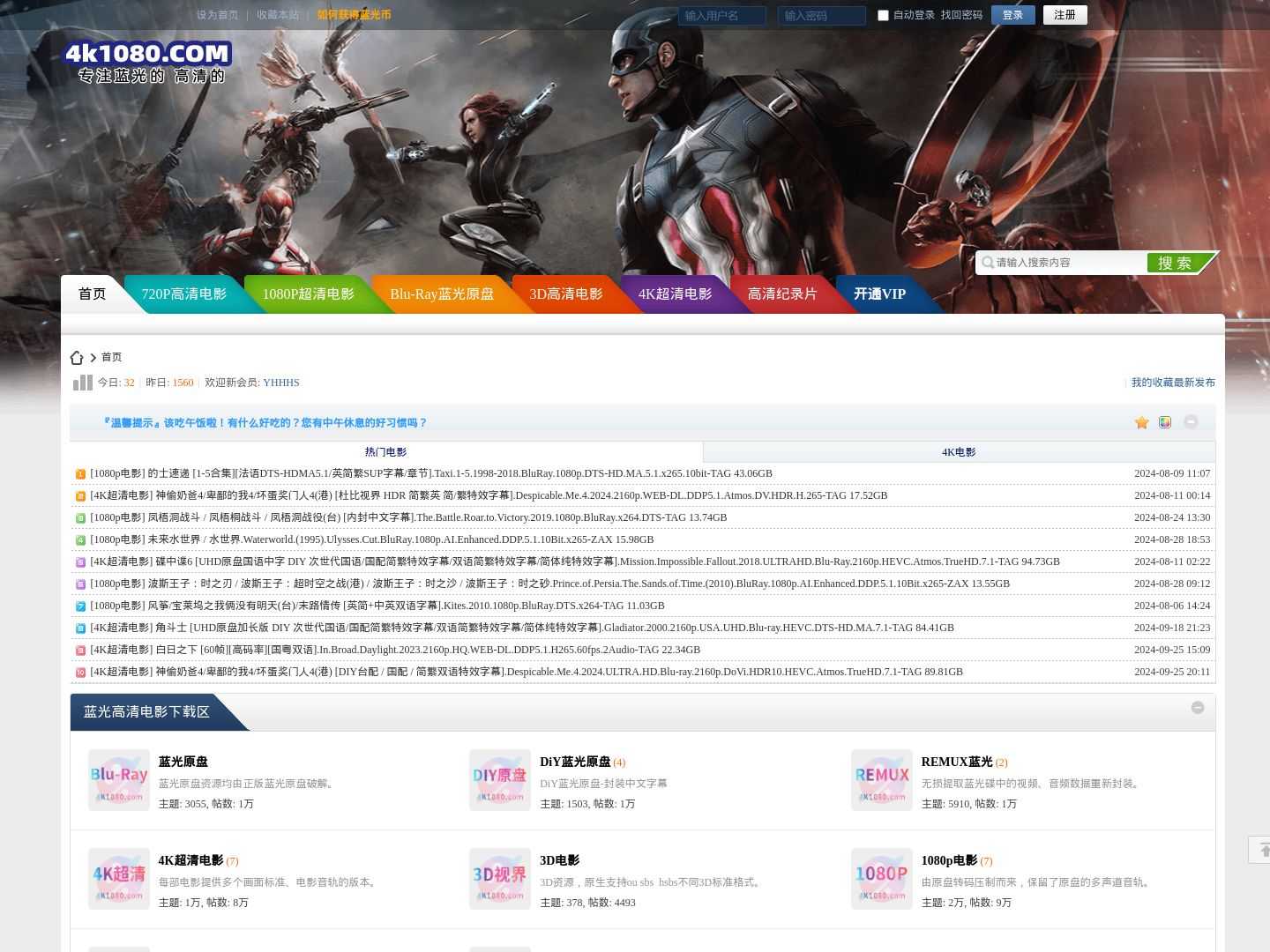1270x952 pixels.
Task: Open the Gladiator.2000 角斗士 post
Action: pos(521,628)
